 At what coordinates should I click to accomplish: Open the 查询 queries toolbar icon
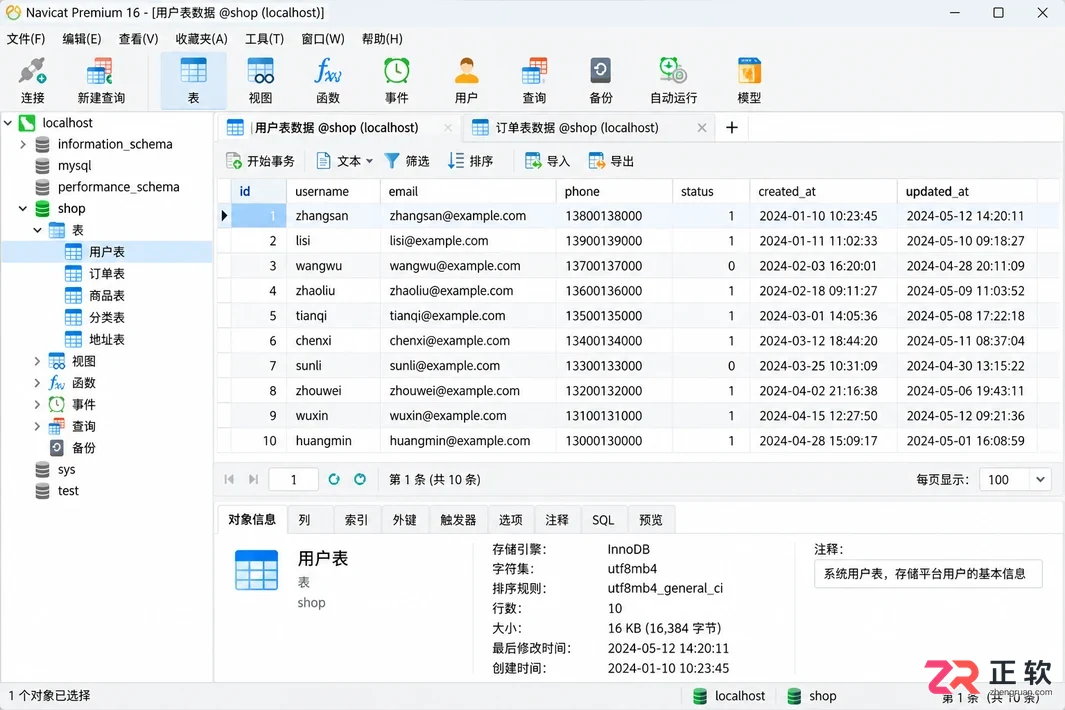tap(534, 80)
